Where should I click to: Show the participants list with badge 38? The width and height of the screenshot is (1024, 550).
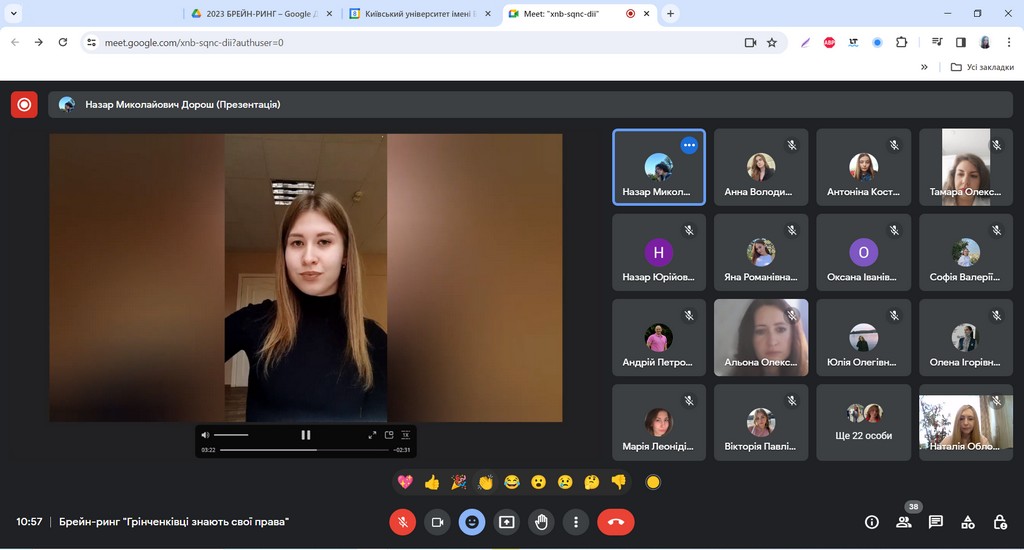904,522
